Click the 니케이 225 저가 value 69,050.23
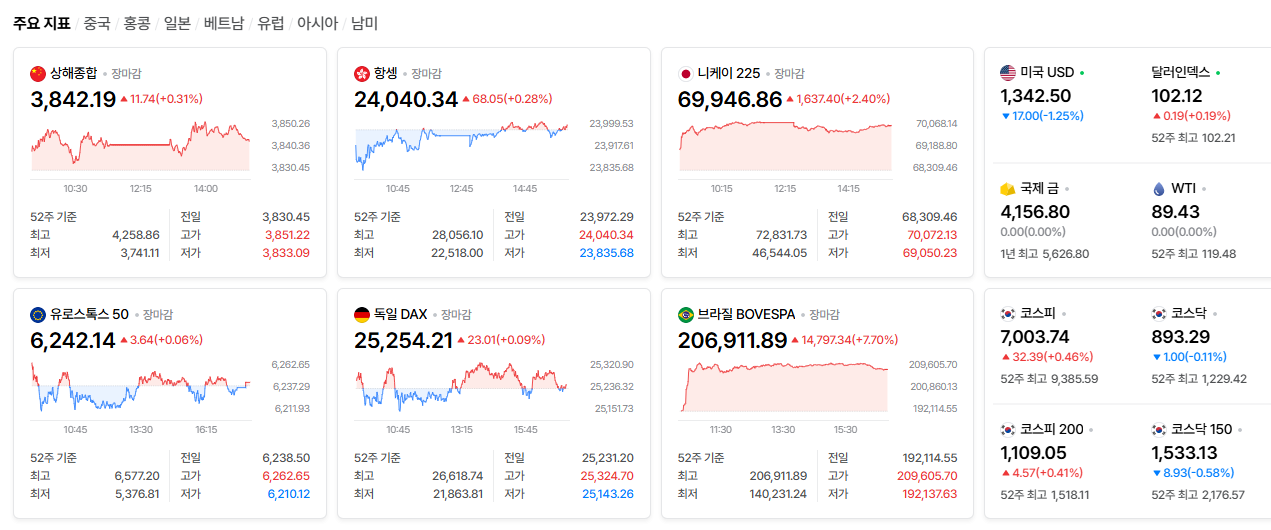The height and width of the screenshot is (530, 1271). tap(929, 253)
